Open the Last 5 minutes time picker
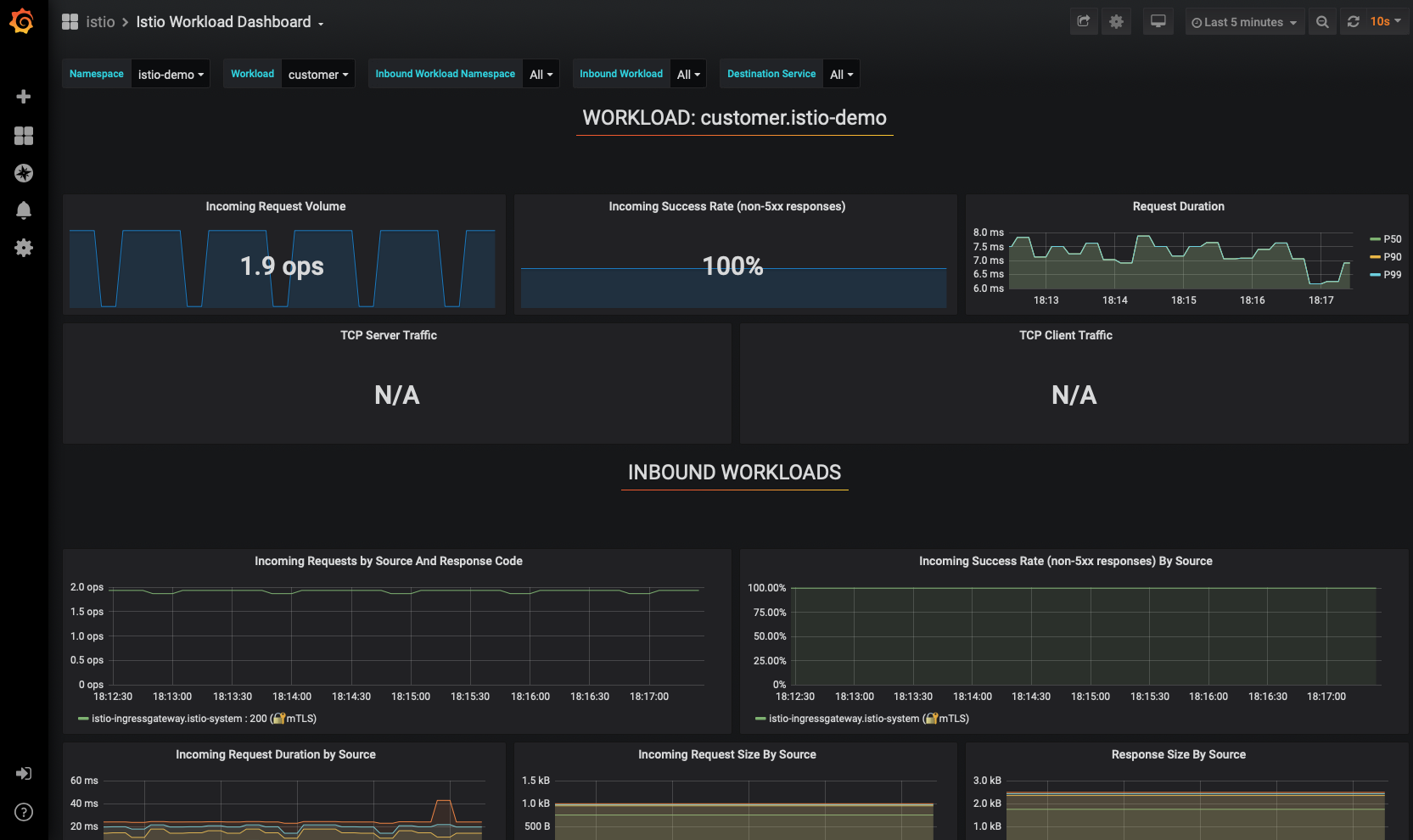The width and height of the screenshot is (1413, 840). tap(1244, 22)
